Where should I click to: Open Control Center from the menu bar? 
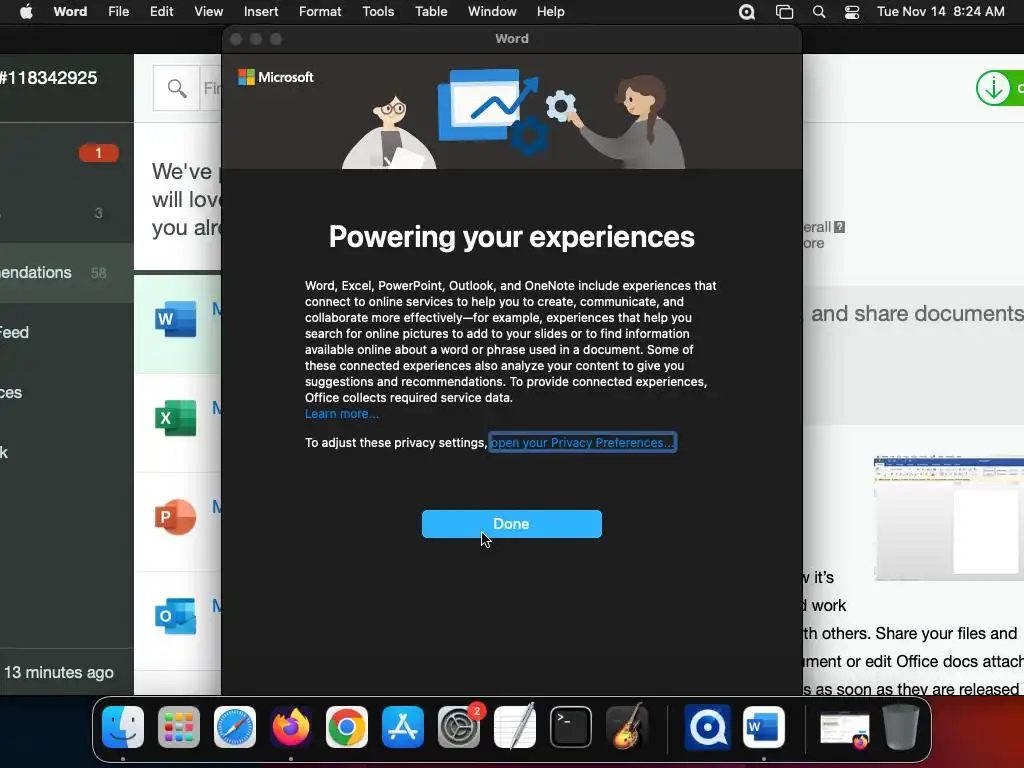[x=852, y=12]
